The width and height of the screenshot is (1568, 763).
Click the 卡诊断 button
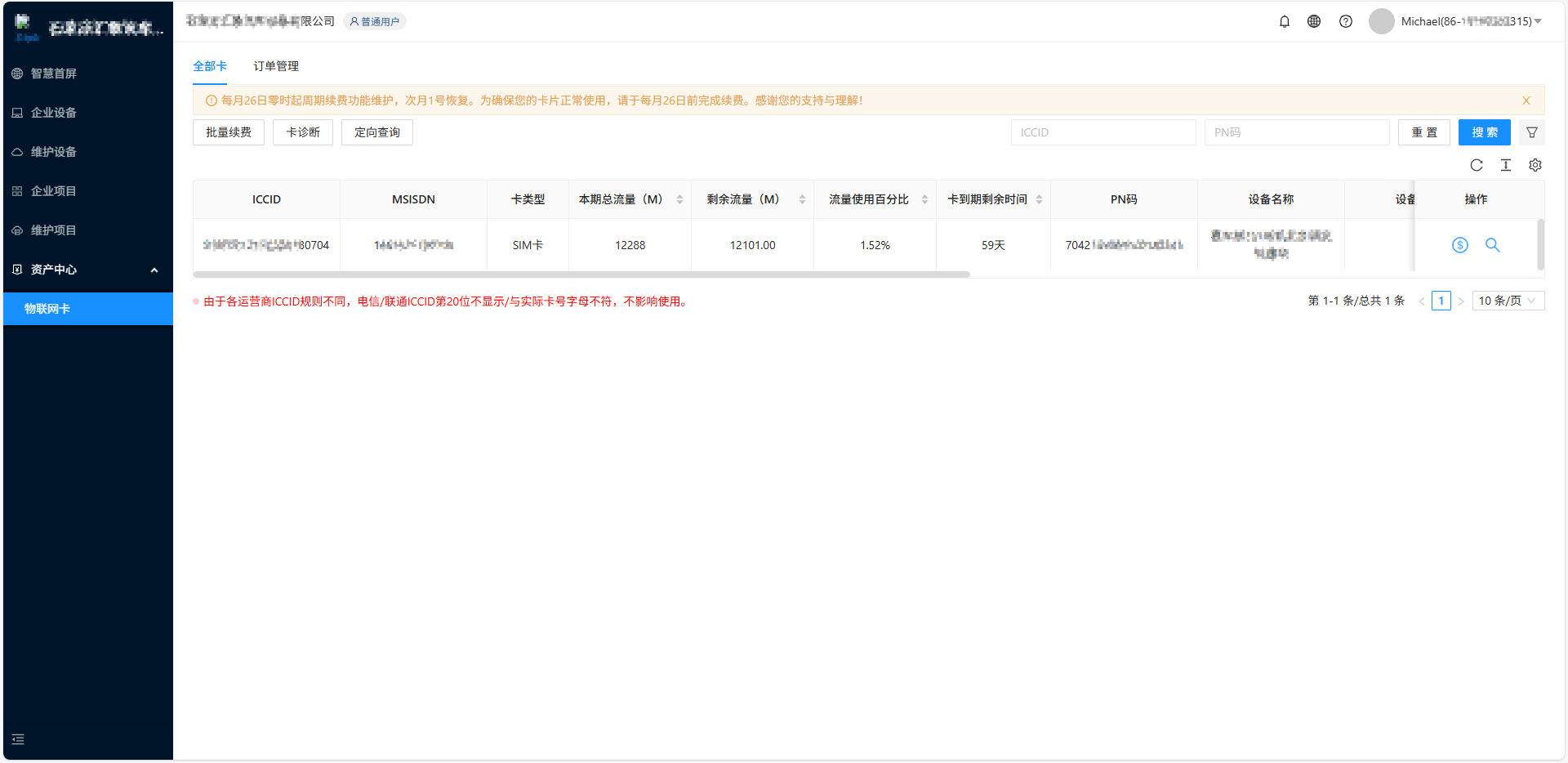[303, 132]
